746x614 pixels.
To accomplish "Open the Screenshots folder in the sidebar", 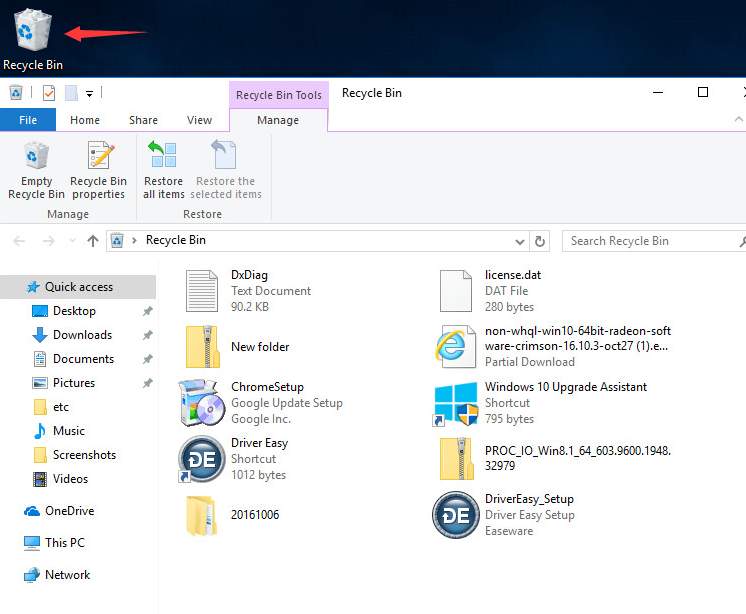I will (x=84, y=455).
